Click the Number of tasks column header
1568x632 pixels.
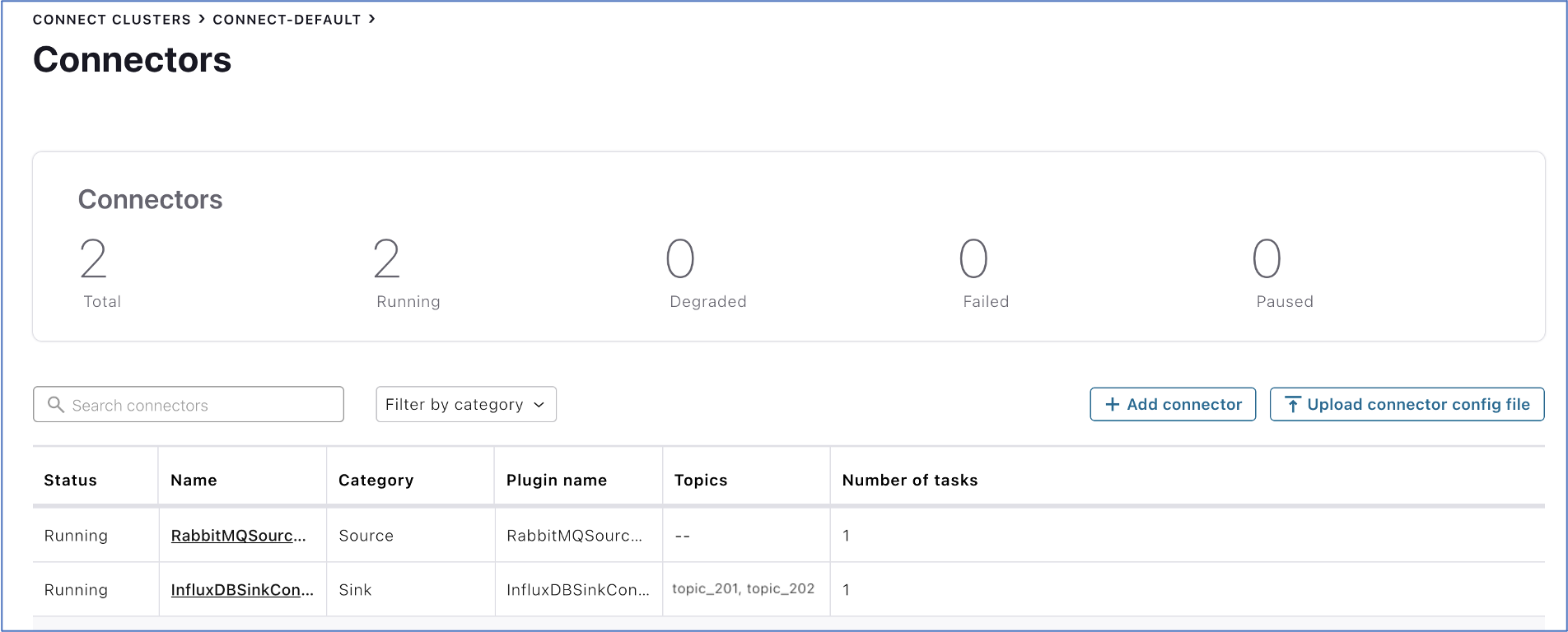tap(909, 481)
